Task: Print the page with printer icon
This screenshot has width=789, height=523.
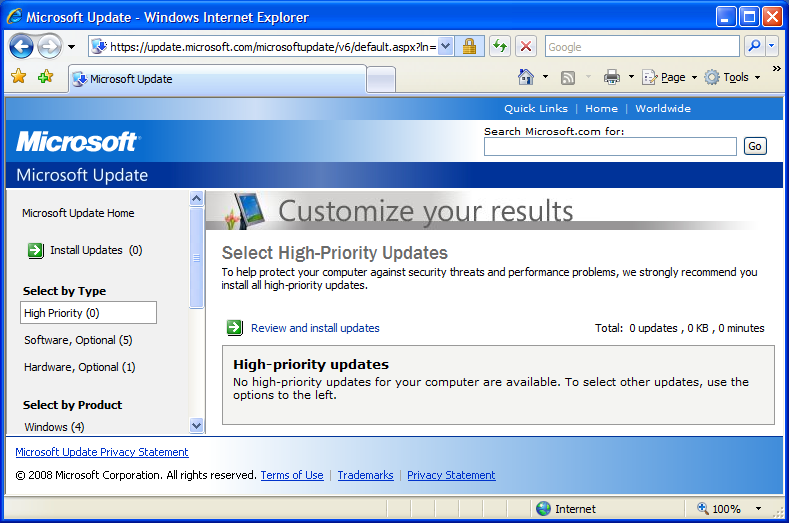Action: (611, 77)
